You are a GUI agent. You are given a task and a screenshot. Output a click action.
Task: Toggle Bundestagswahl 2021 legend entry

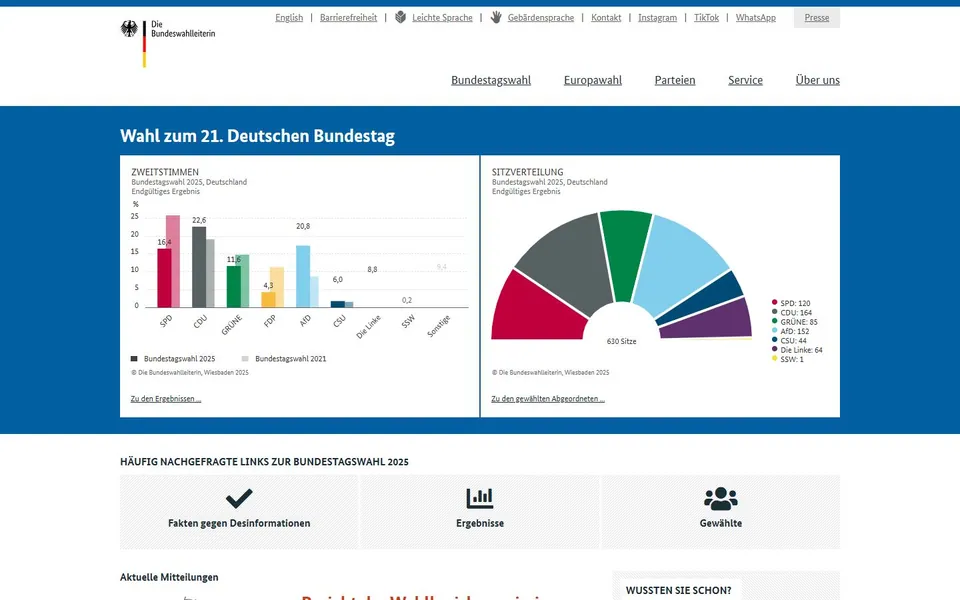pos(284,359)
